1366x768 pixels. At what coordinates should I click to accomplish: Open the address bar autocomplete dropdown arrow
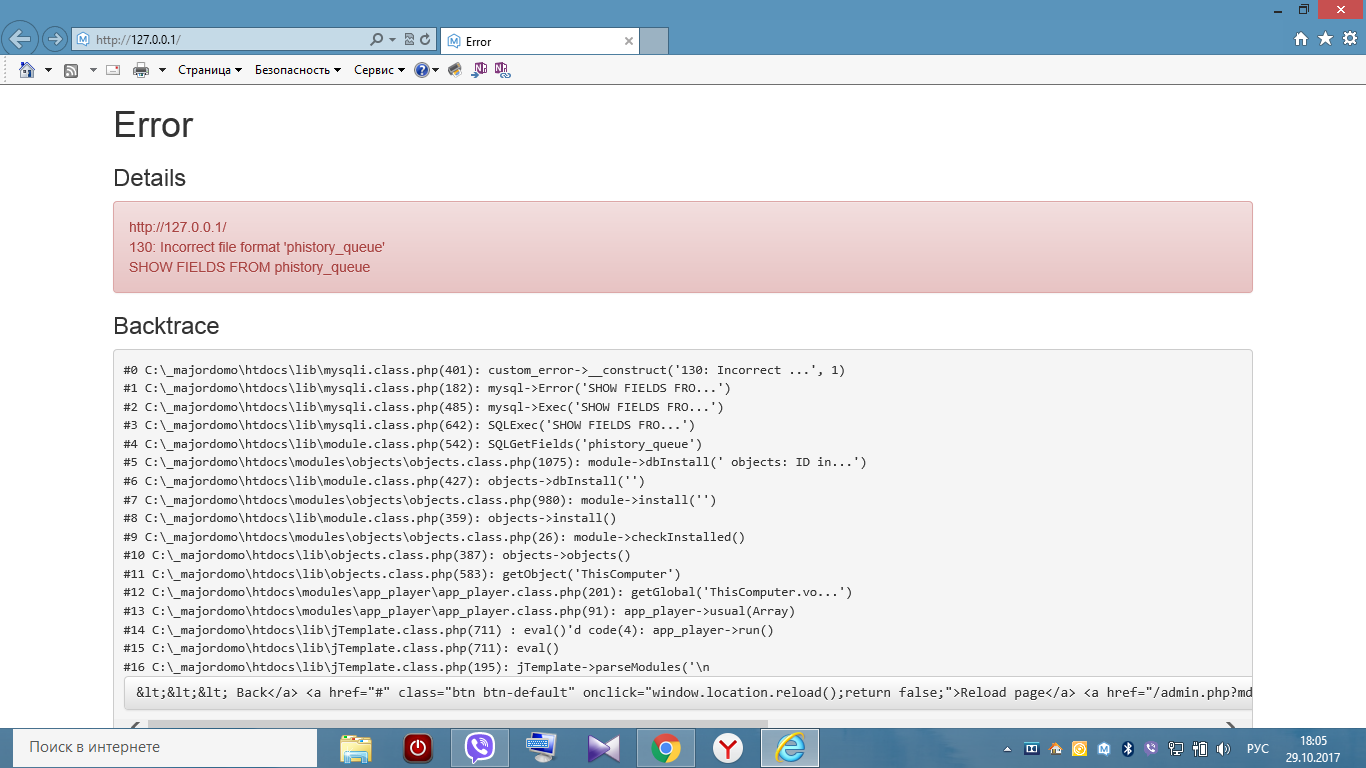pos(392,40)
